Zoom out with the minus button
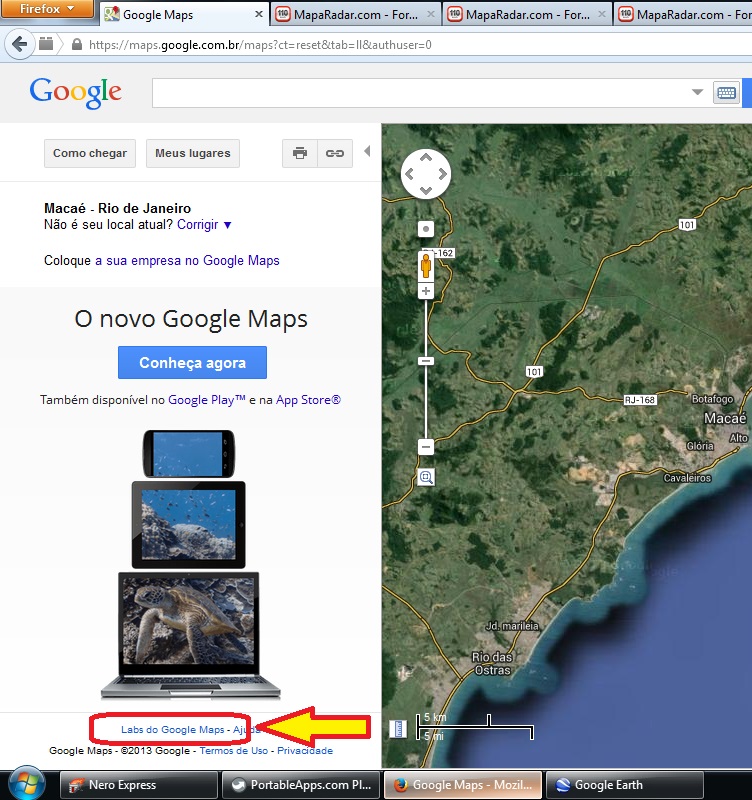This screenshot has height=800, width=752. coord(426,447)
